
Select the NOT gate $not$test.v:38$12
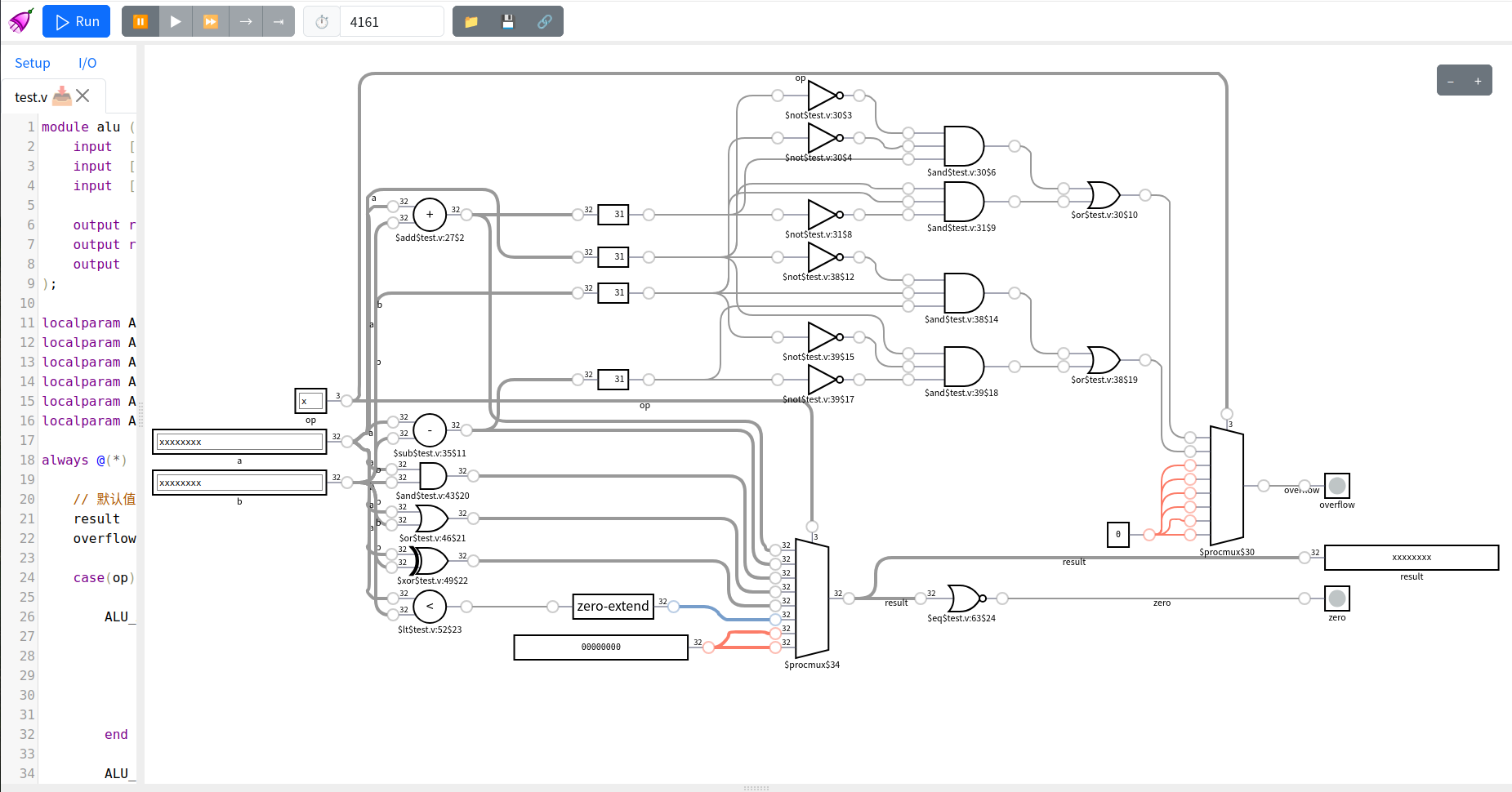(825, 257)
